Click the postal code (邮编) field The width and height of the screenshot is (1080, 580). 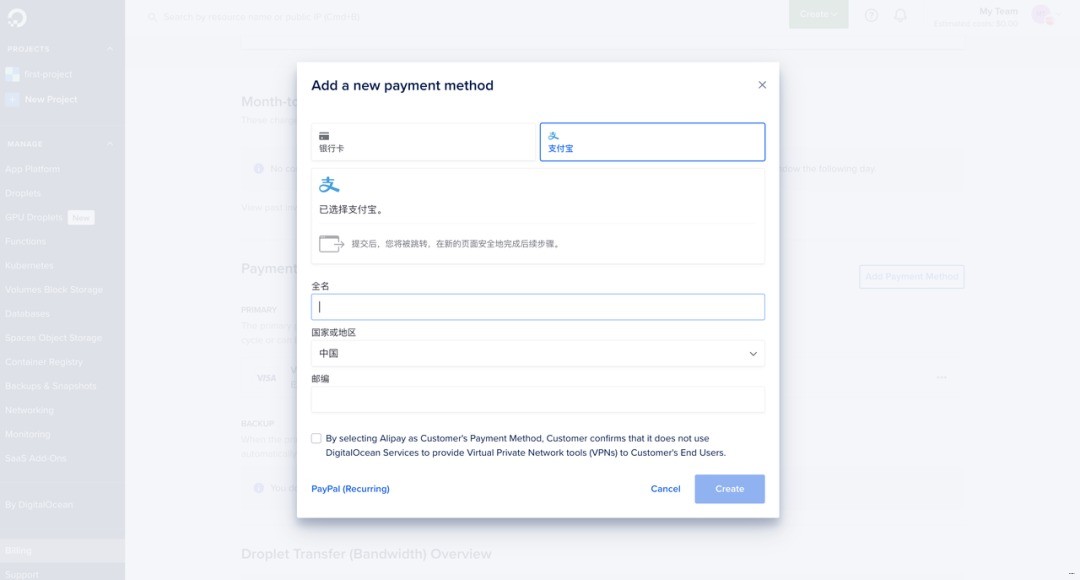[538, 400]
